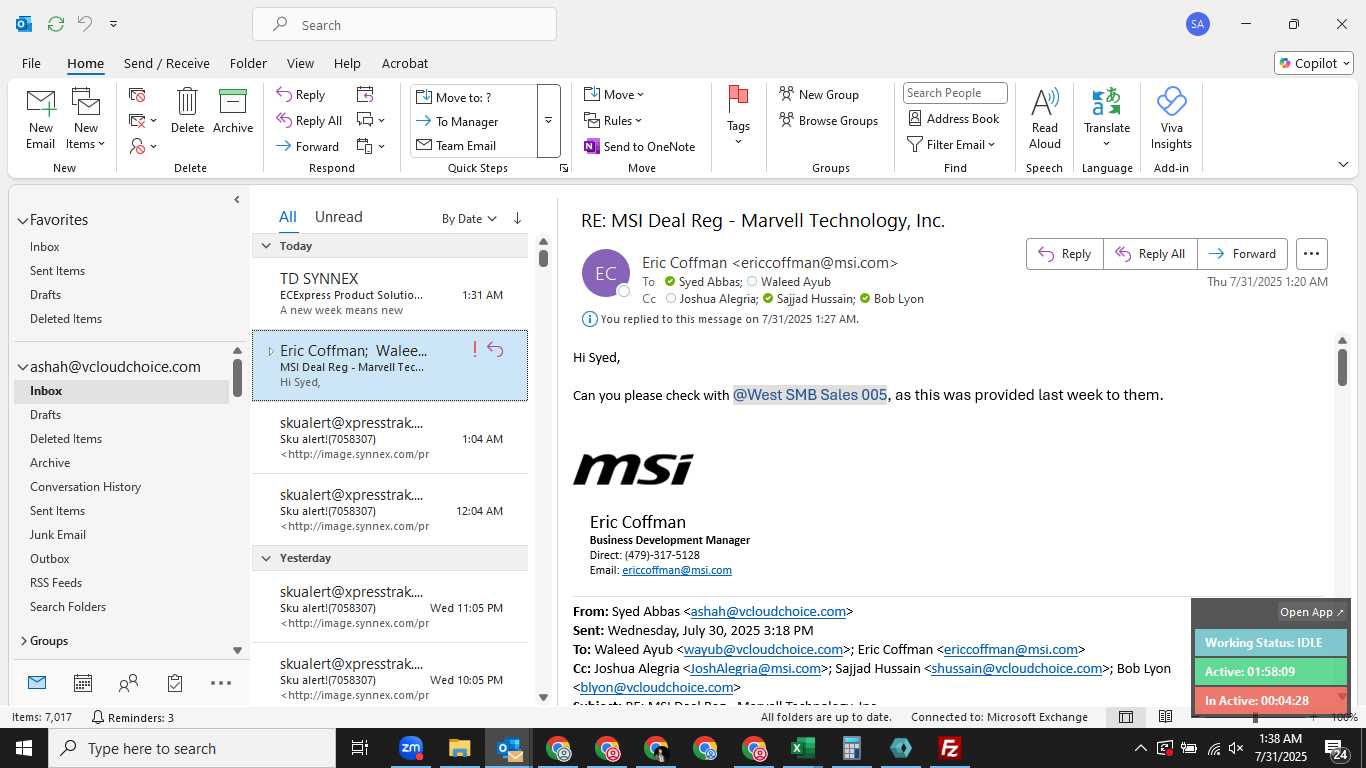Open the Filter Email dropdown
Screen dimensions: 1366x768
point(951,145)
